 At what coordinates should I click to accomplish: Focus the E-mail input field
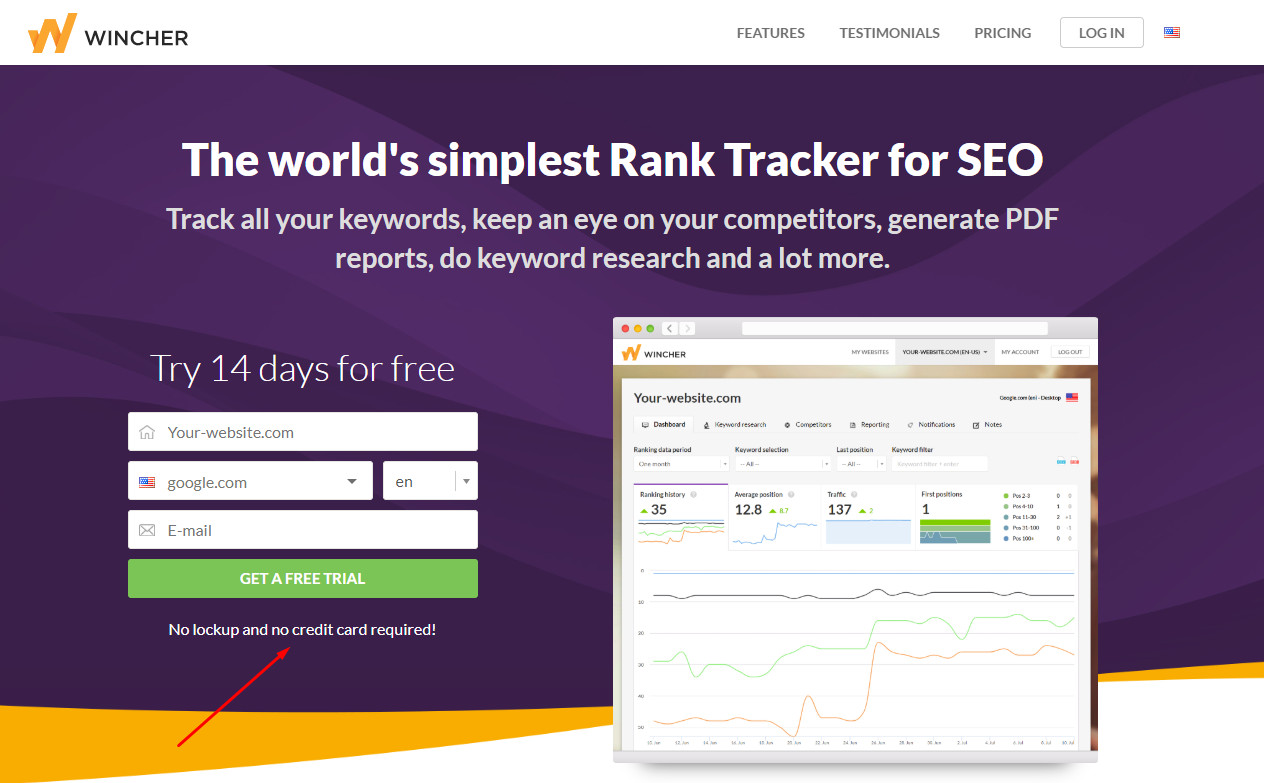point(303,530)
